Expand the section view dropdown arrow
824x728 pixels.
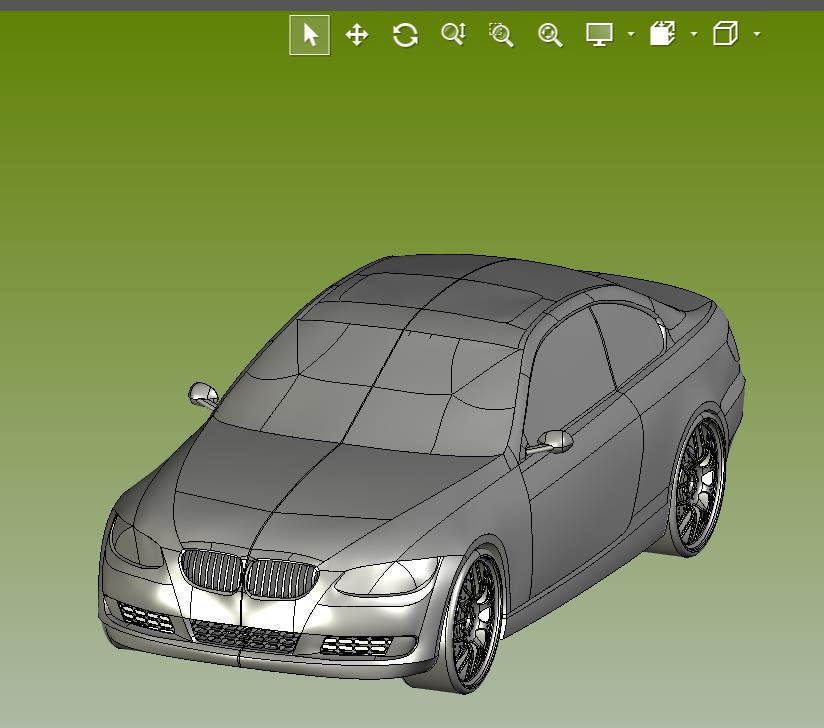(x=694, y=34)
